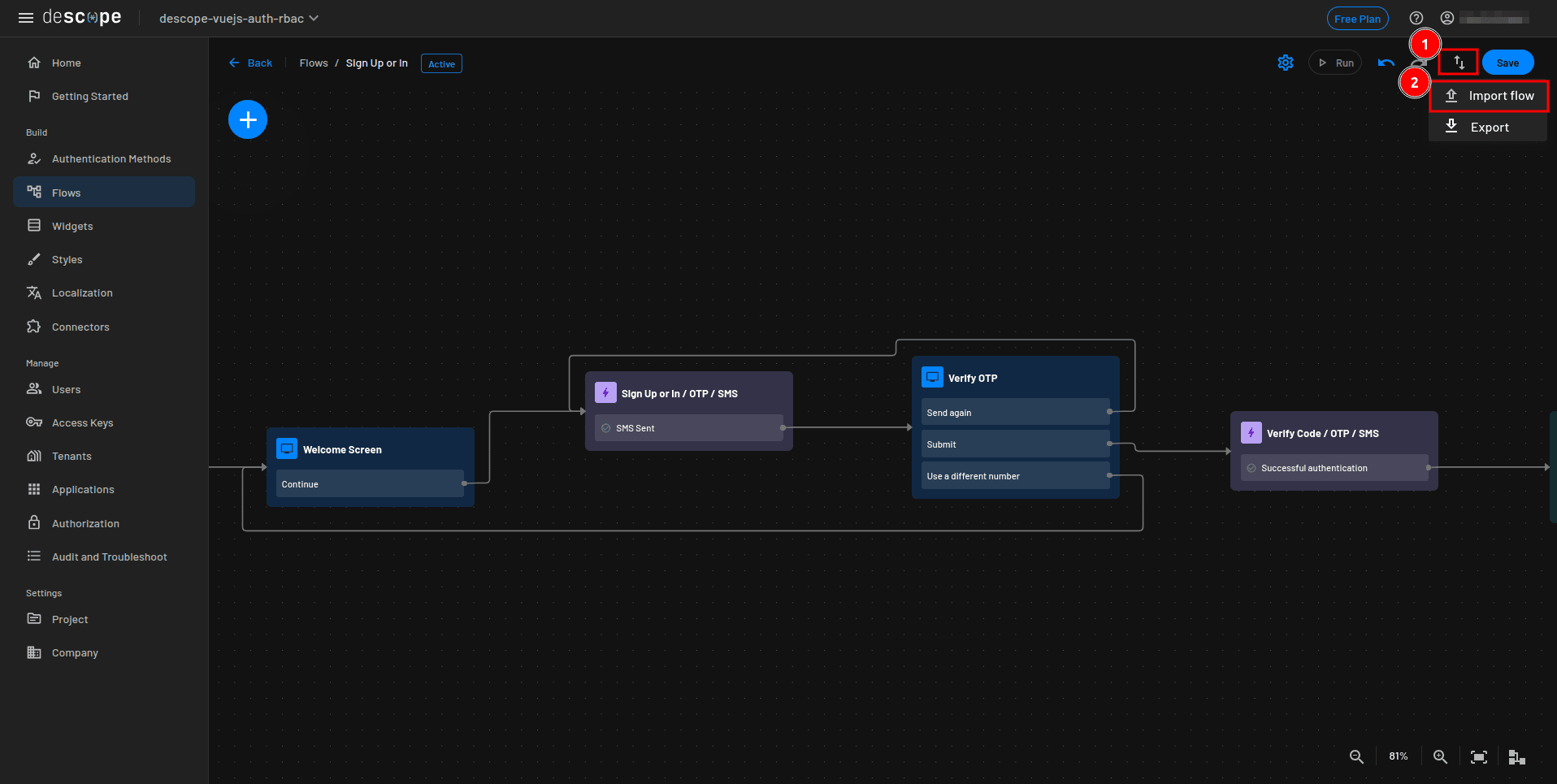Image resolution: width=1557 pixels, height=784 pixels.
Task: Click the 81% zoom percentage indicator
Action: [1398, 756]
